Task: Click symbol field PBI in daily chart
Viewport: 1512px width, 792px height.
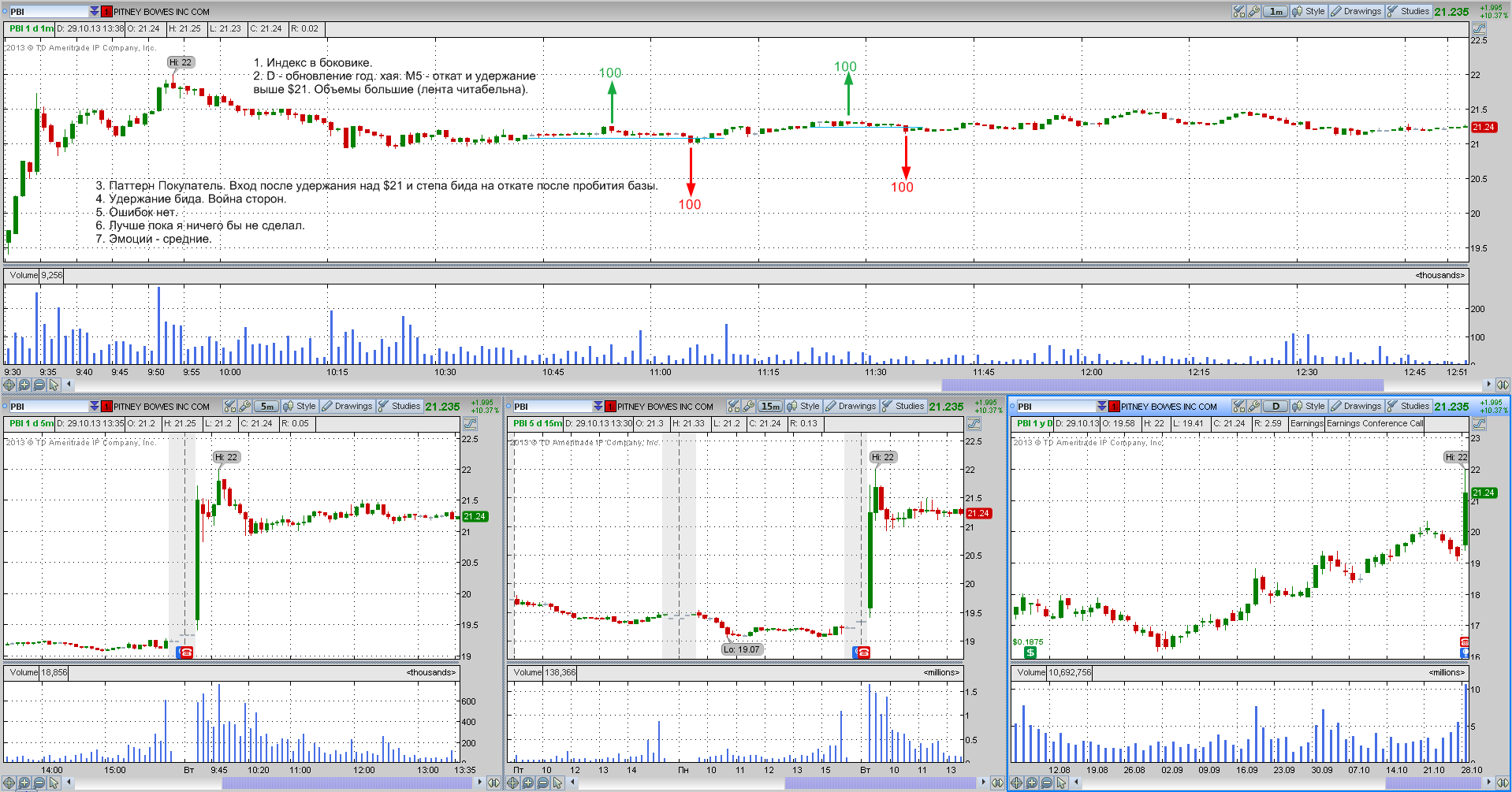Action: tap(1056, 407)
